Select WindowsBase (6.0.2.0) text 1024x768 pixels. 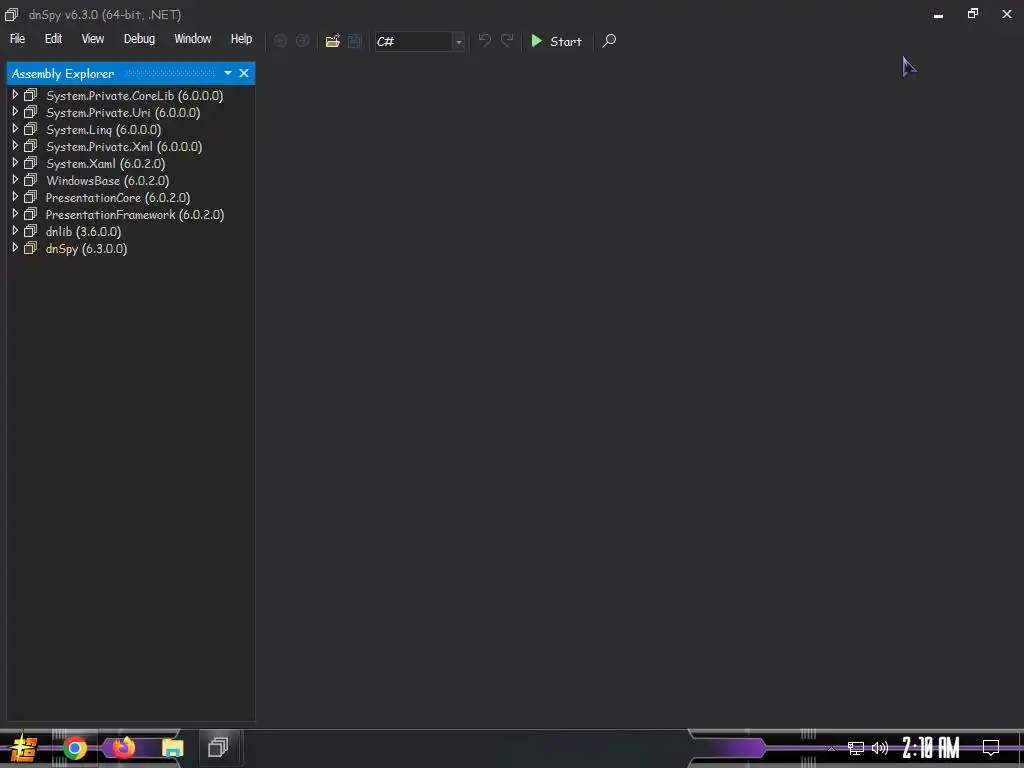tap(108, 181)
